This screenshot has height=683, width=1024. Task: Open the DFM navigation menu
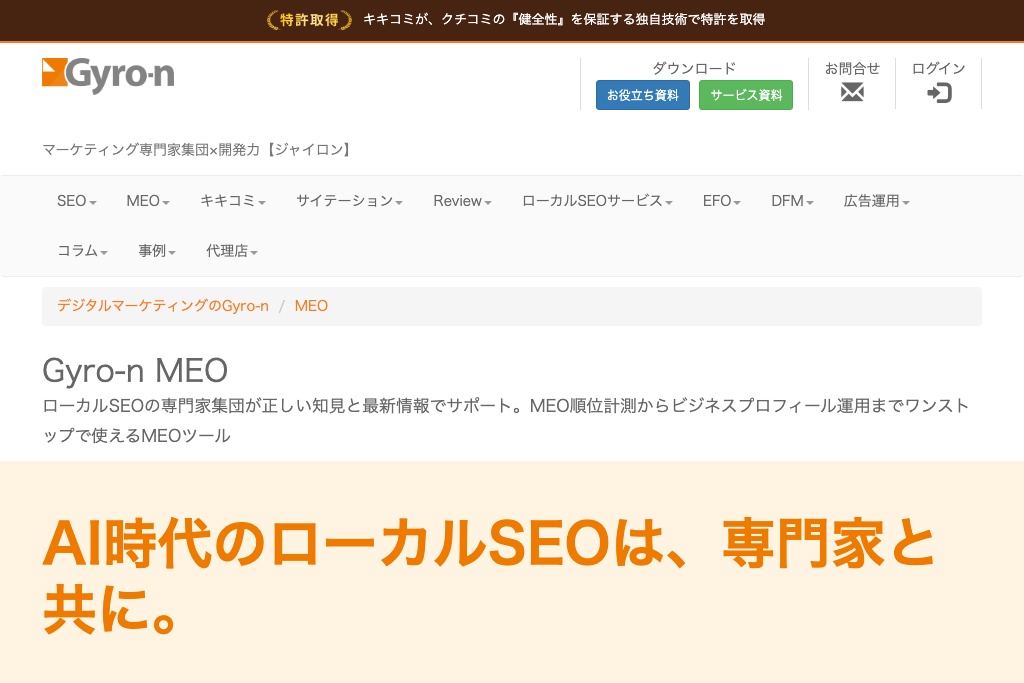[792, 201]
